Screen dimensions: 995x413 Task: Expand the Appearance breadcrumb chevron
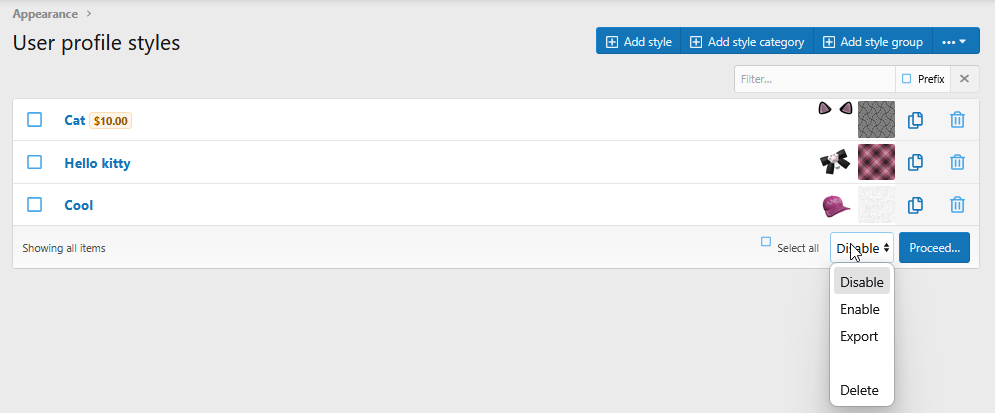(88, 13)
